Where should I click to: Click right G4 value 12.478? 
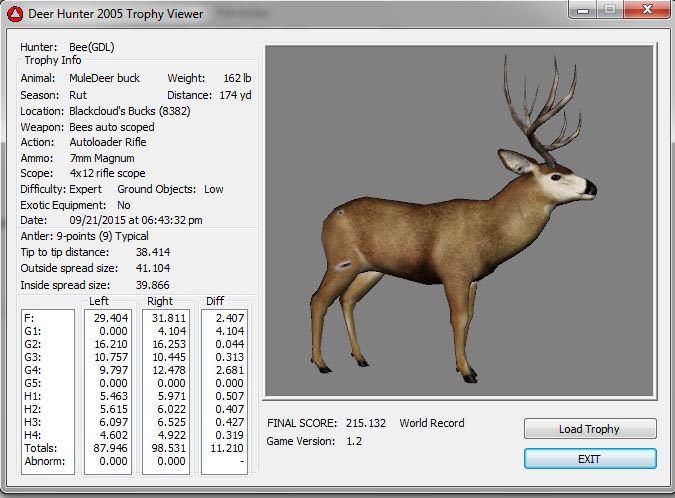click(169, 370)
